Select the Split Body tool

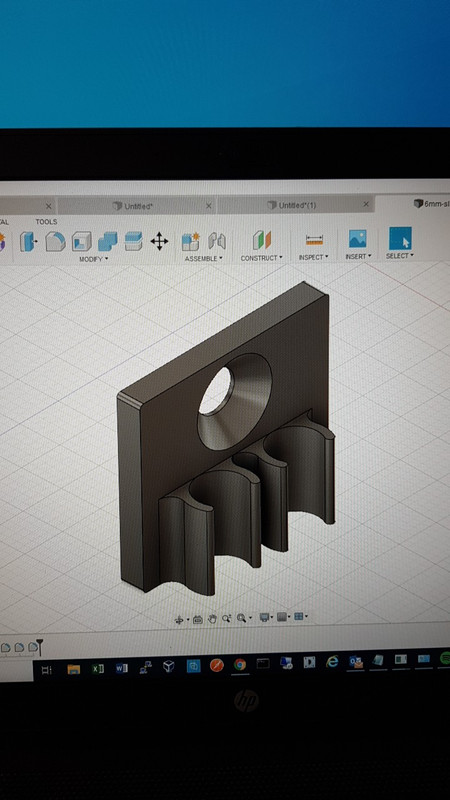coord(133,241)
